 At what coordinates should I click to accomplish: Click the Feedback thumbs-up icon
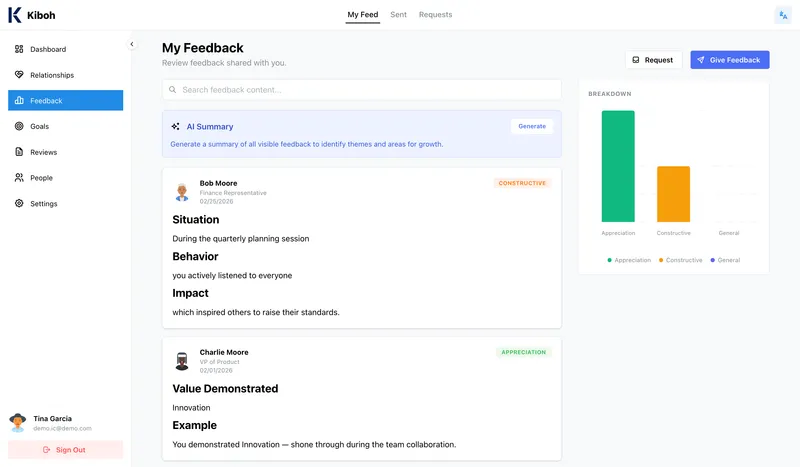[19, 100]
